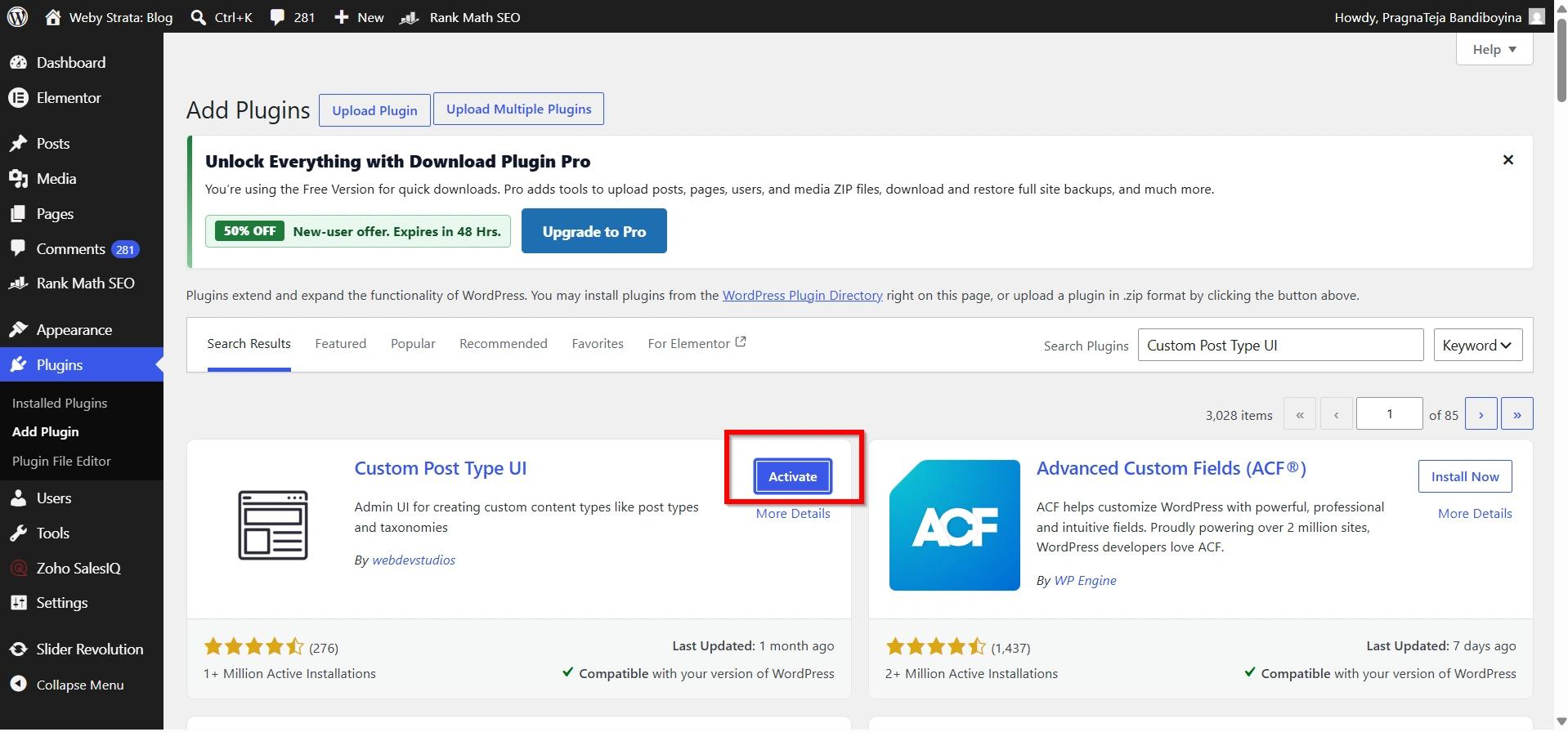Click the Media icon in sidebar

click(x=18, y=178)
